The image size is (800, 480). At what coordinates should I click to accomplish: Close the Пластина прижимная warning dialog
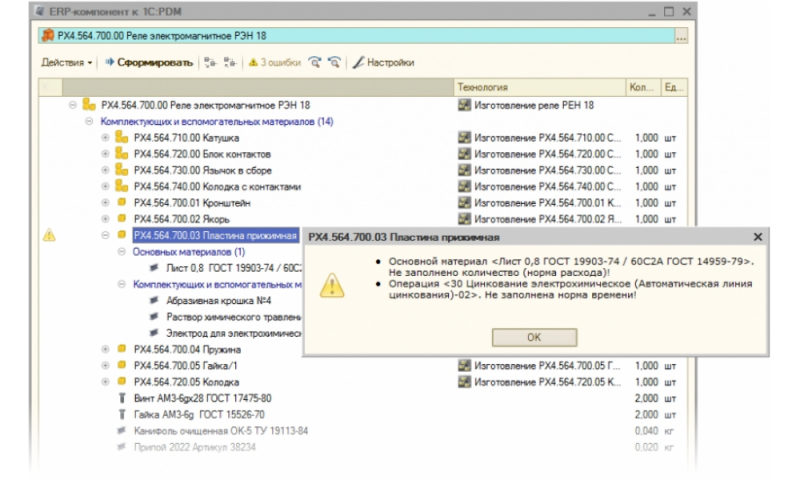(x=757, y=237)
